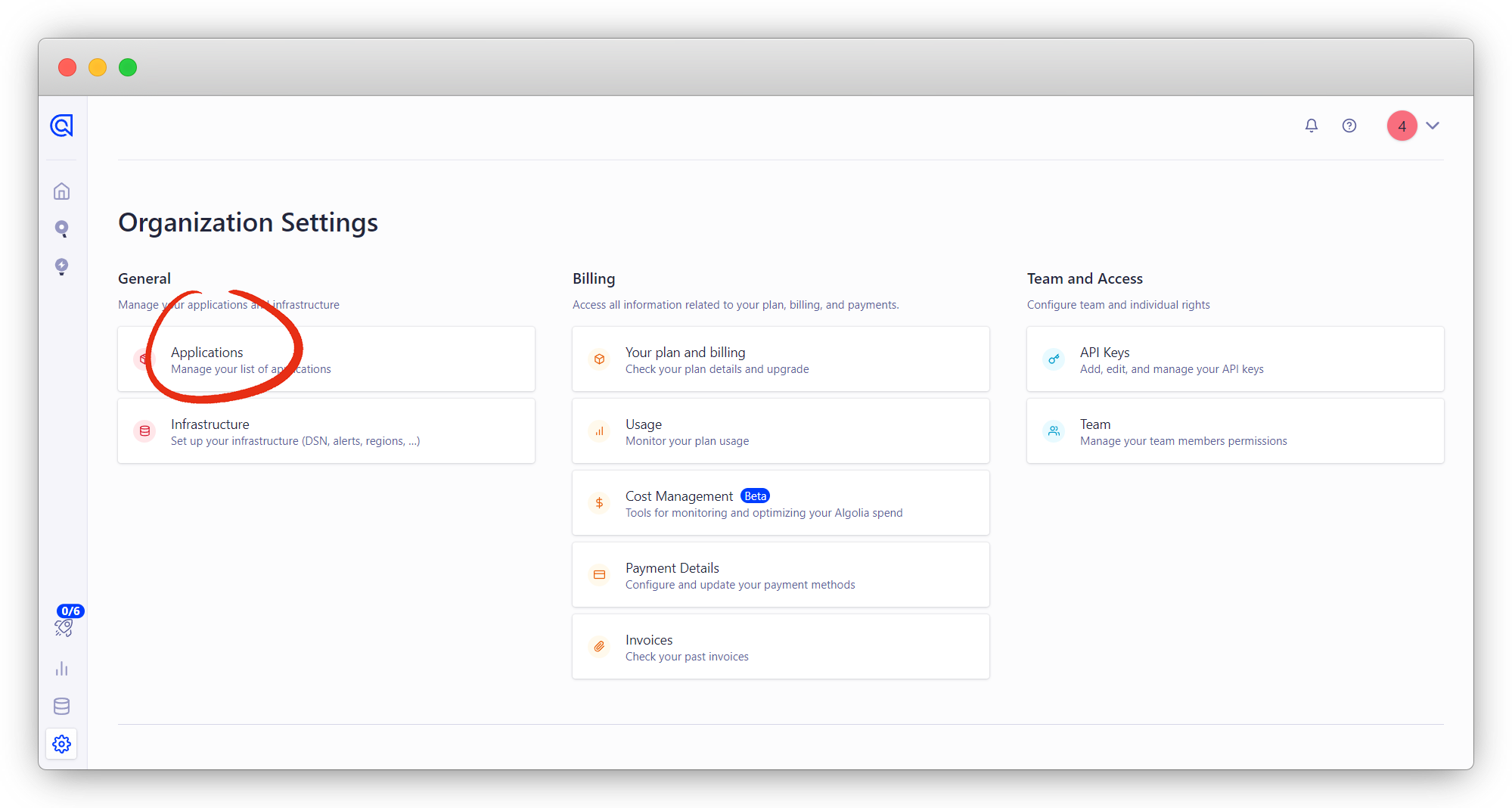Screen dimensions: 1512x808
Task: Open Data Sources via the database icon
Action: point(61,706)
